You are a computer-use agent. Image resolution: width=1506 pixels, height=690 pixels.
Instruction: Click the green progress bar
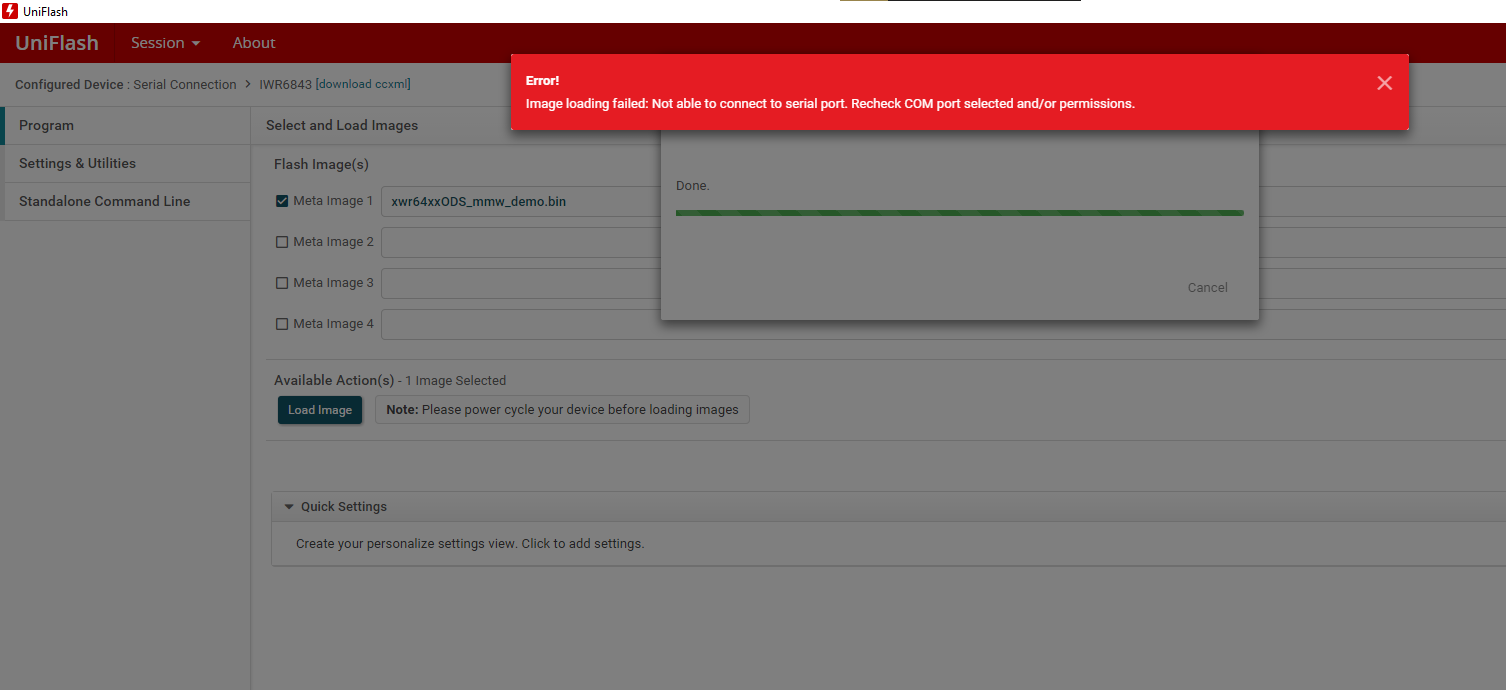tap(960, 213)
